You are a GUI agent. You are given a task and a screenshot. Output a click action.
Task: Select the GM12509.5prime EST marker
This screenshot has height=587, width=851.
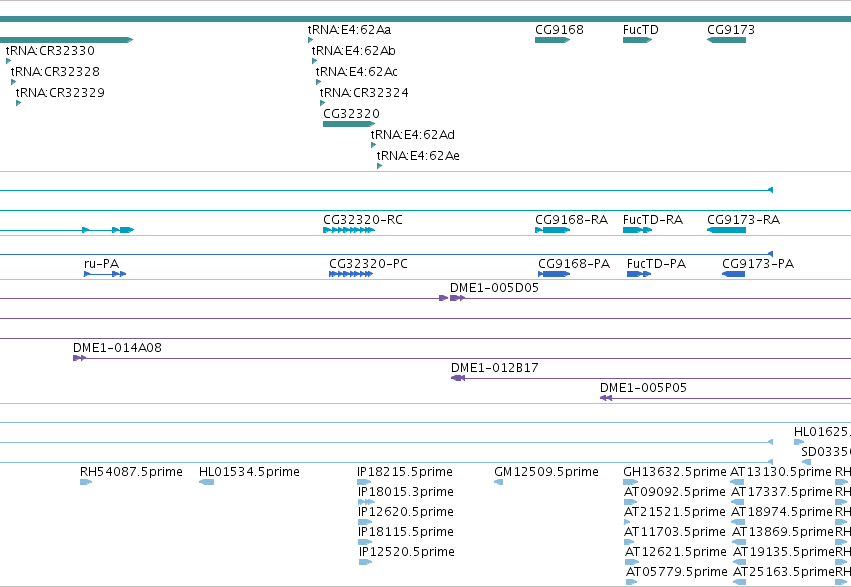(x=498, y=482)
